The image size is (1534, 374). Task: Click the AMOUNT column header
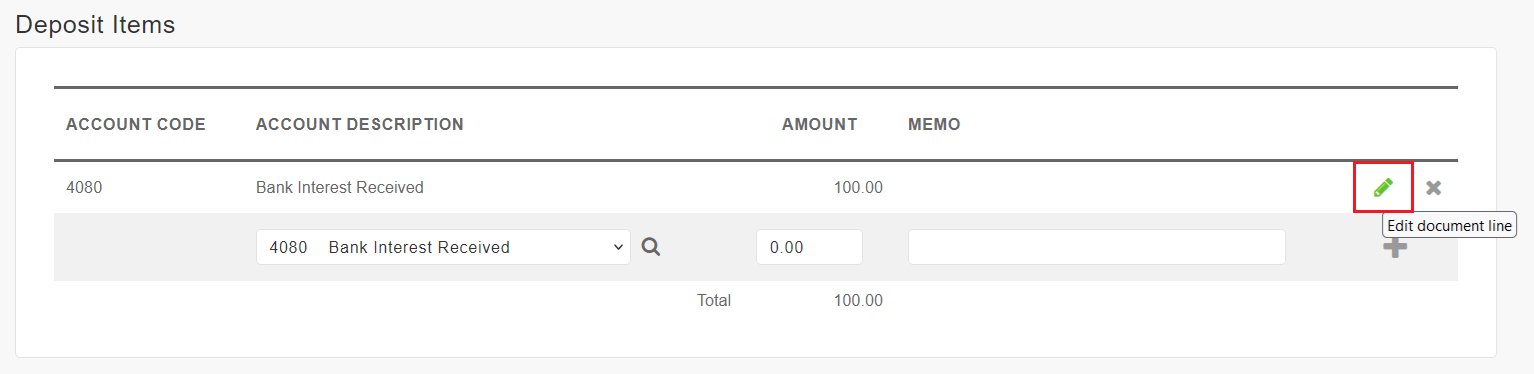[x=820, y=125]
